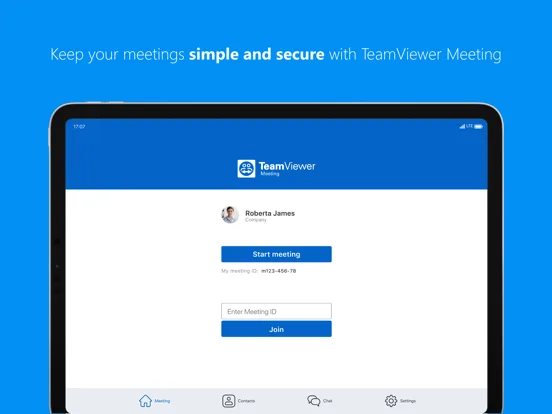Select the Contacts tab label

[x=246, y=401]
